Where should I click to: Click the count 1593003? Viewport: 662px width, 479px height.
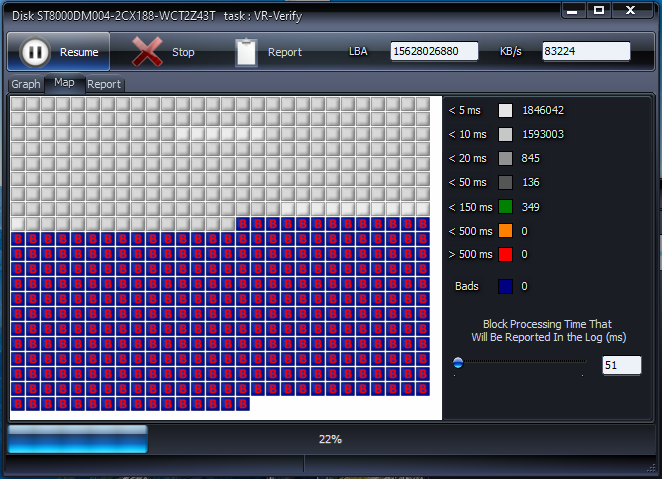[x=543, y=134]
